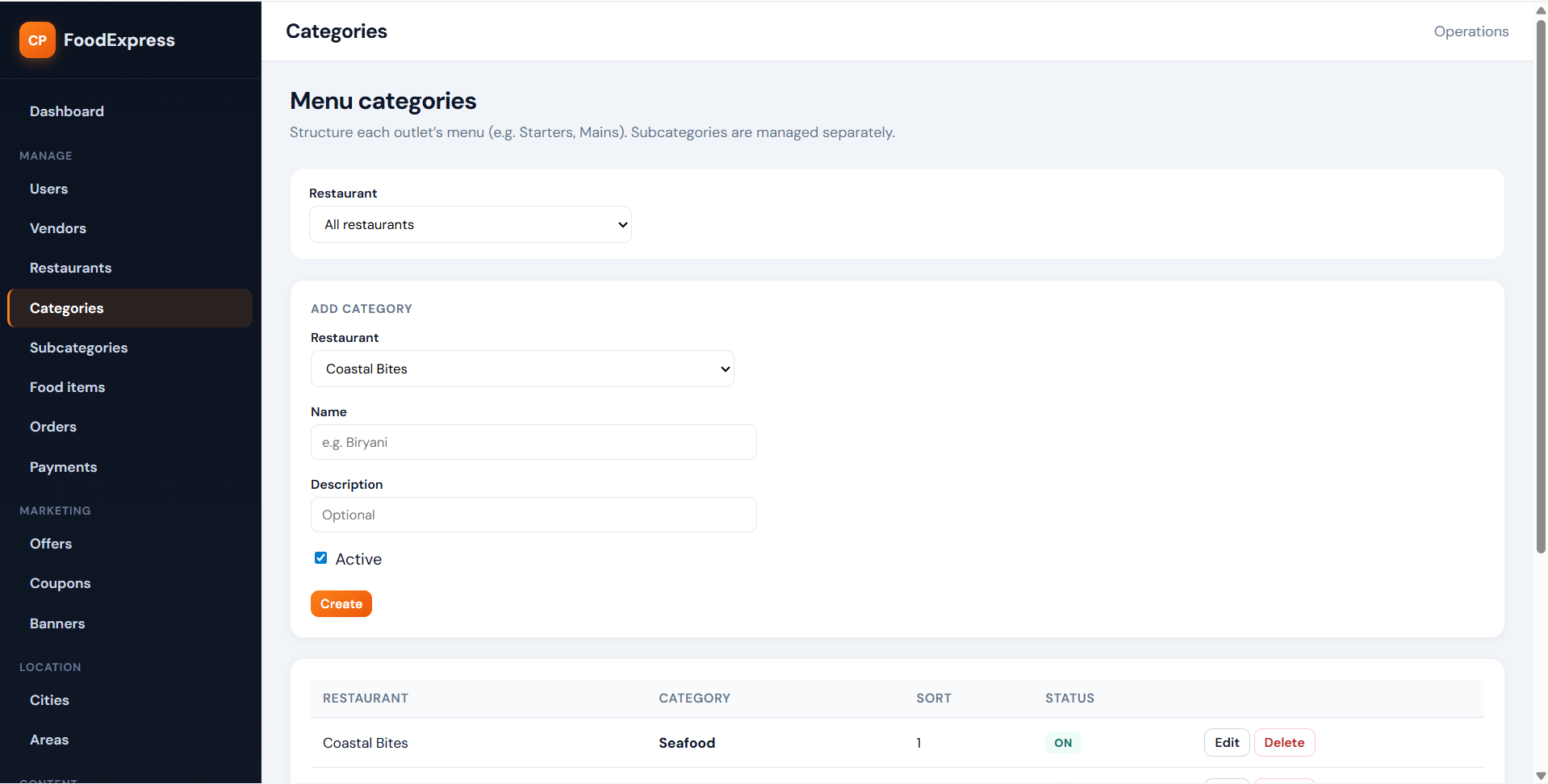Click the Coastal Bites table cell
The height and width of the screenshot is (784, 1548).
tap(366, 743)
